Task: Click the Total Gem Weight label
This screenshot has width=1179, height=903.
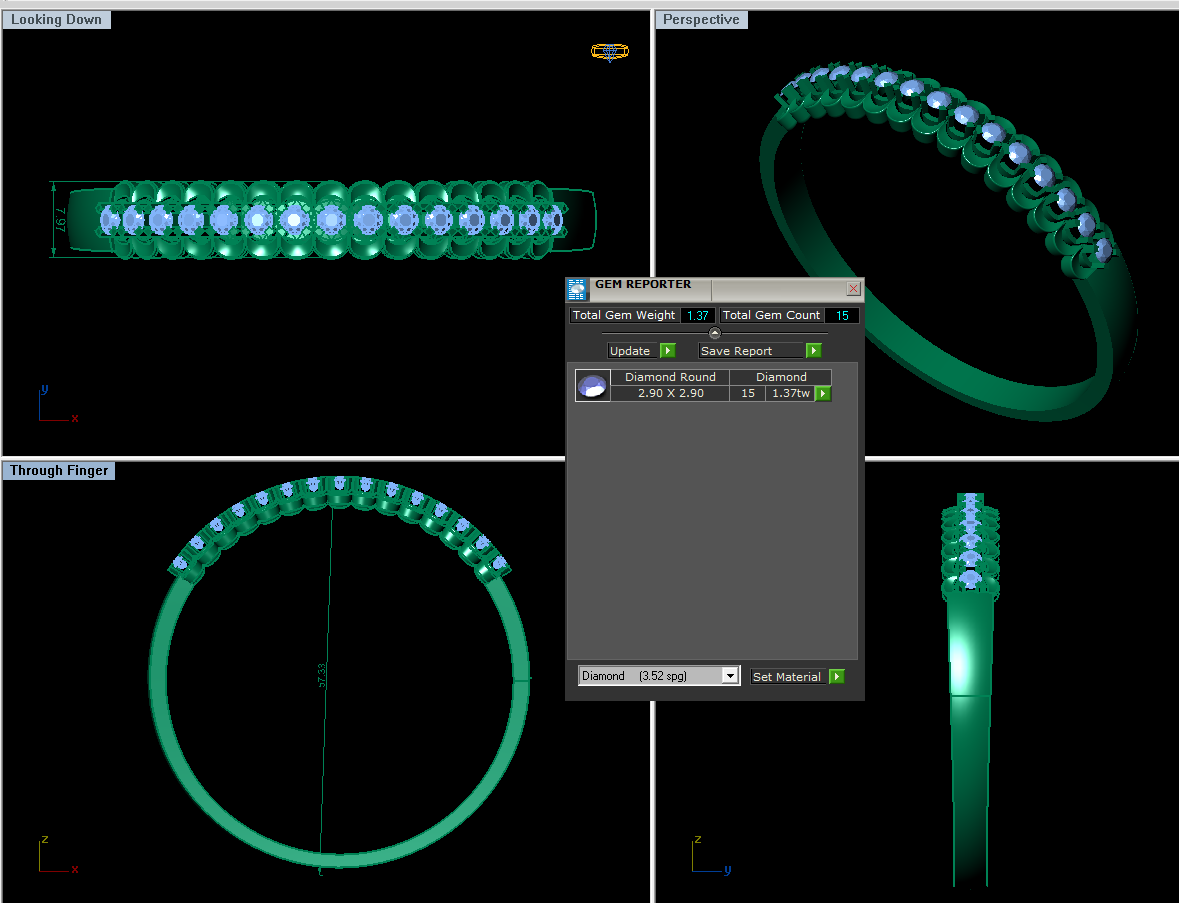Action: coord(624,316)
